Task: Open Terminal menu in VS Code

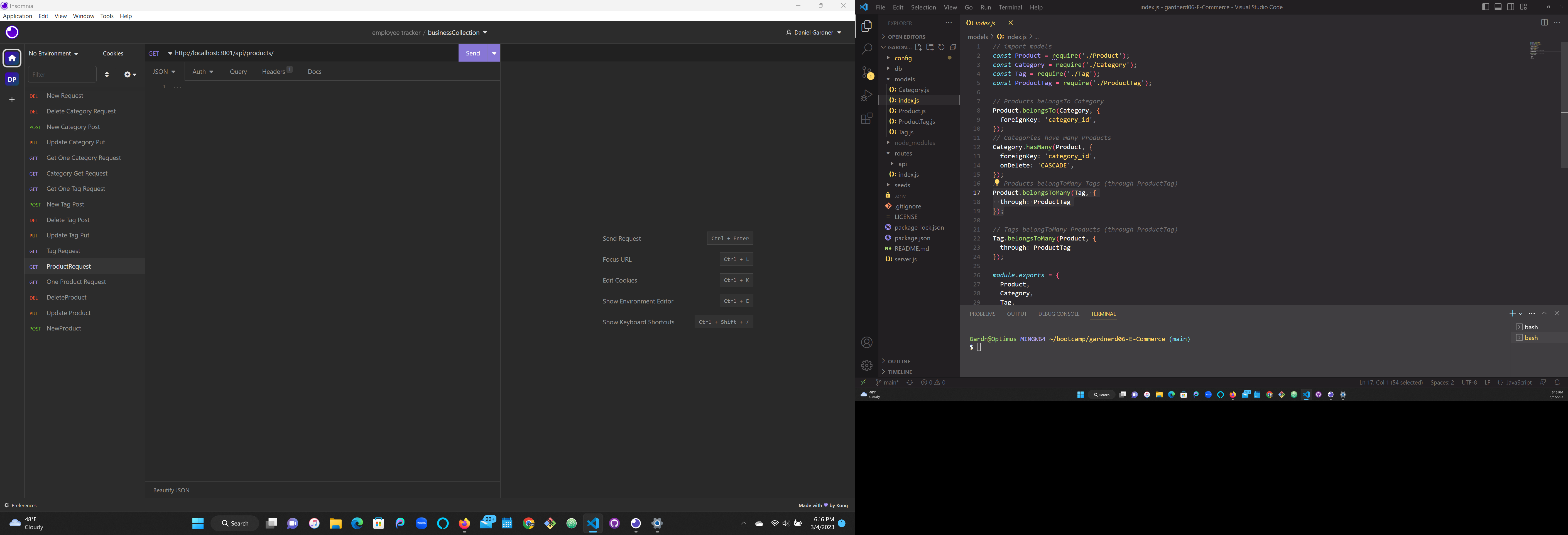Action: pos(1010,7)
